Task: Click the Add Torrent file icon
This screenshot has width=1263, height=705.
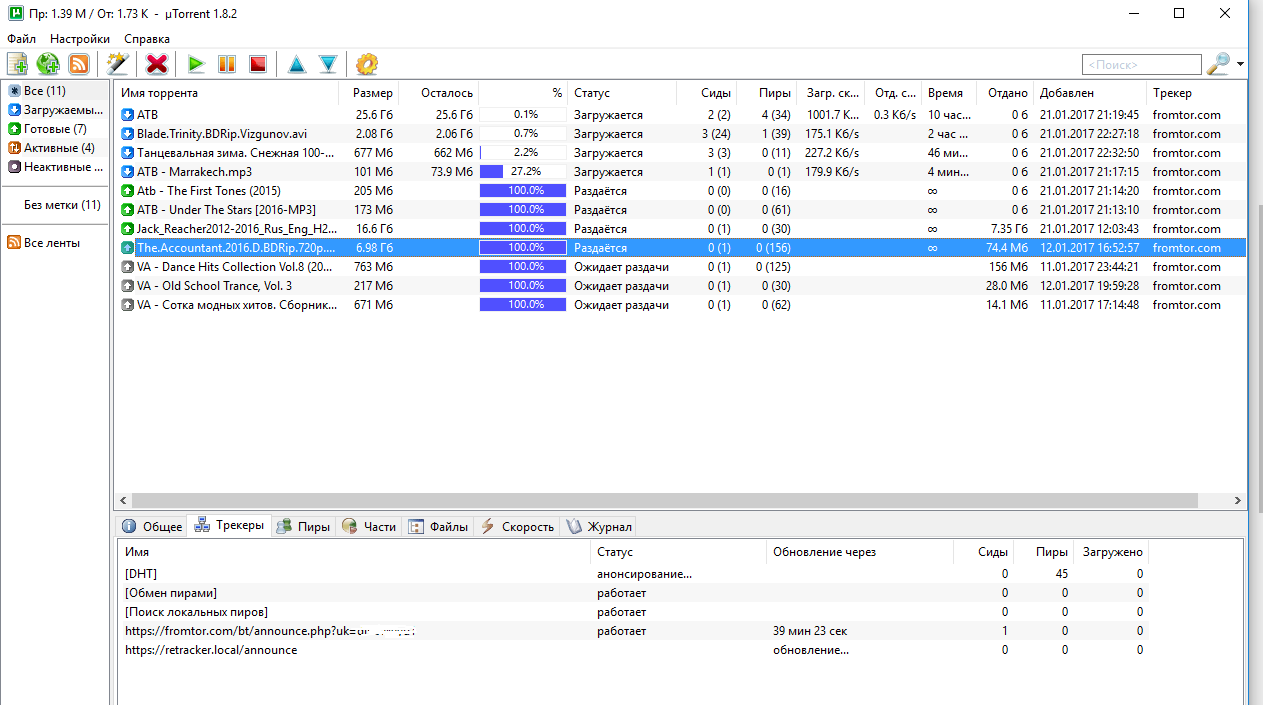Action: [x=17, y=64]
